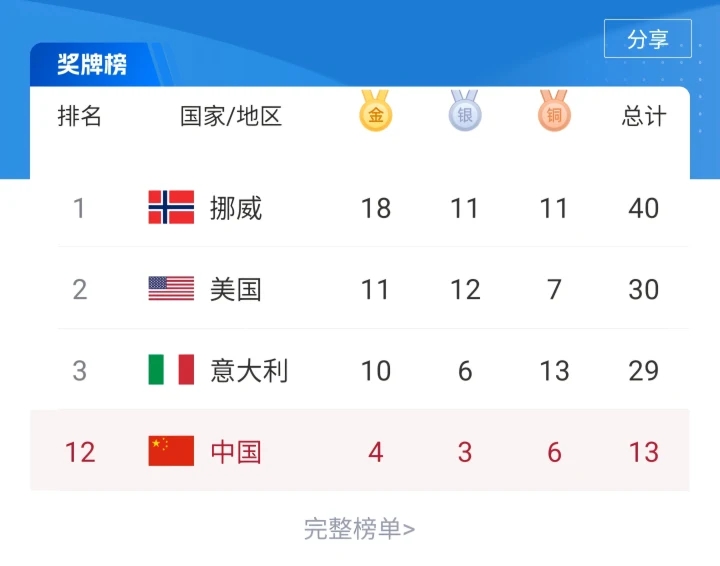Select the highlighted 中国 country name
This screenshot has width=720, height=566.
(x=236, y=452)
